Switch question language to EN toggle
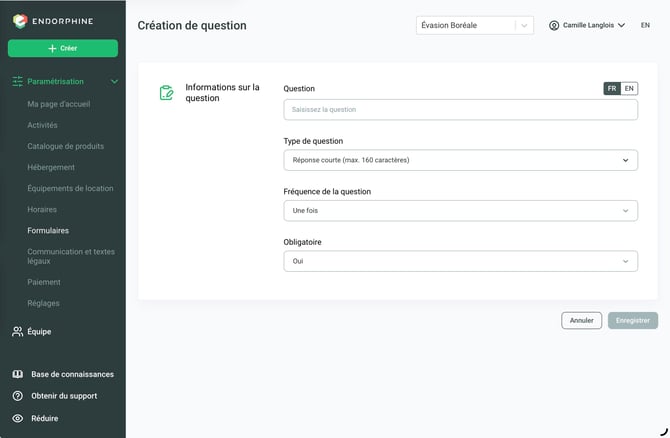The width and height of the screenshot is (670, 438). 629,88
